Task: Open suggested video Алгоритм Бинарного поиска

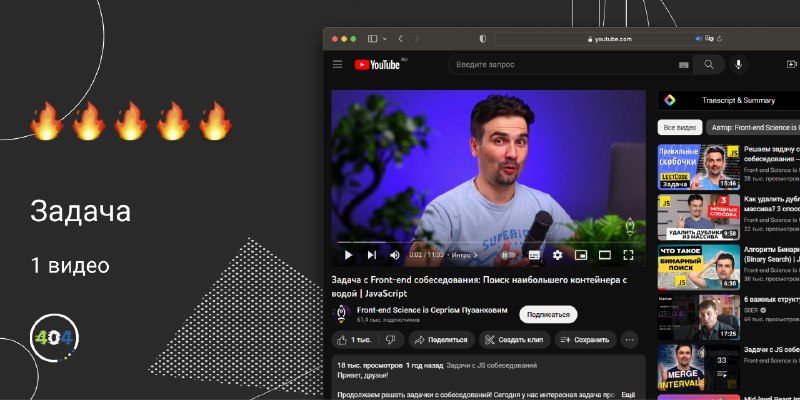Action: [771, 254]
